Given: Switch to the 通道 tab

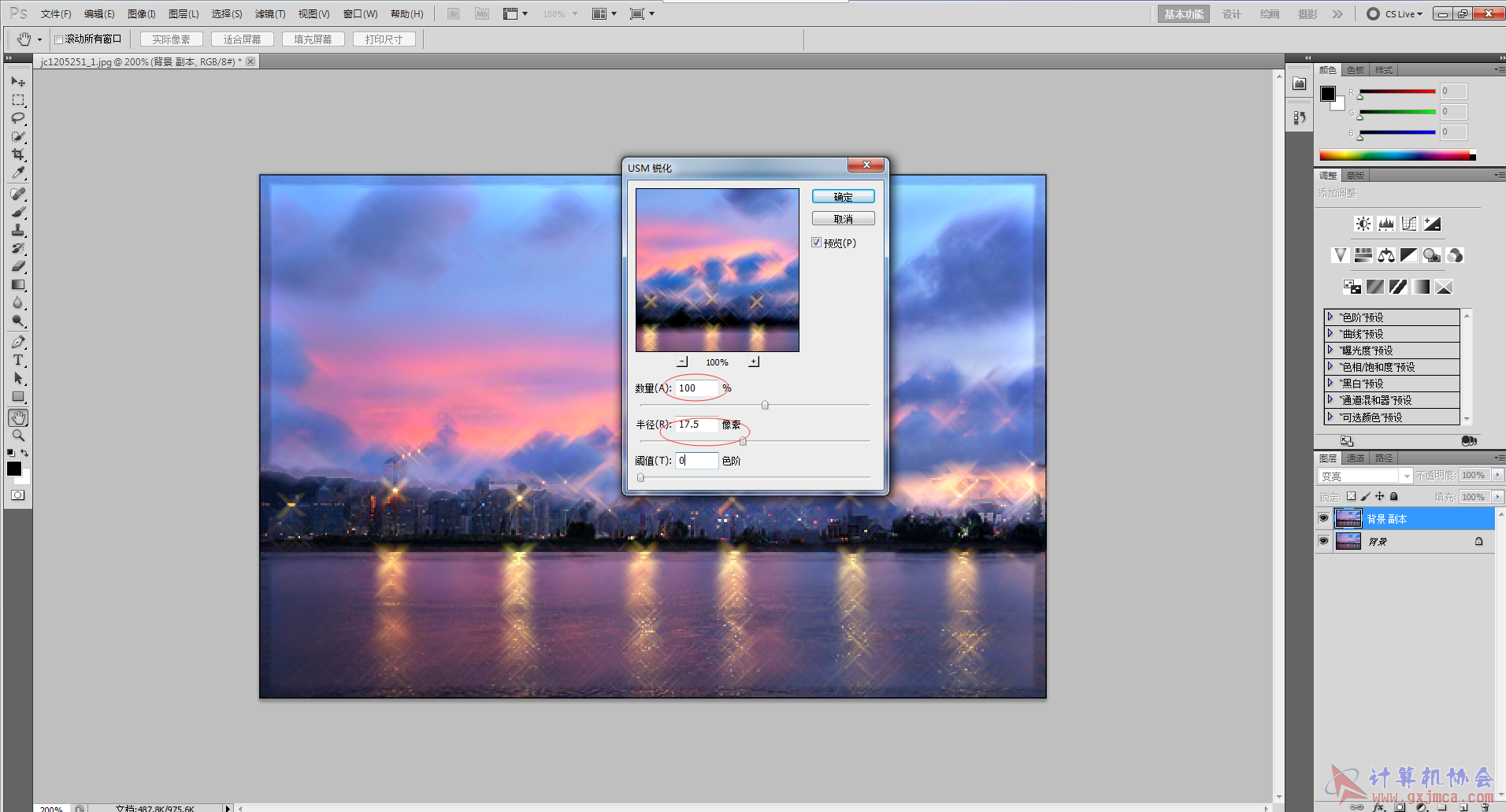Looking at the screenshot, I should [1355, 458].
